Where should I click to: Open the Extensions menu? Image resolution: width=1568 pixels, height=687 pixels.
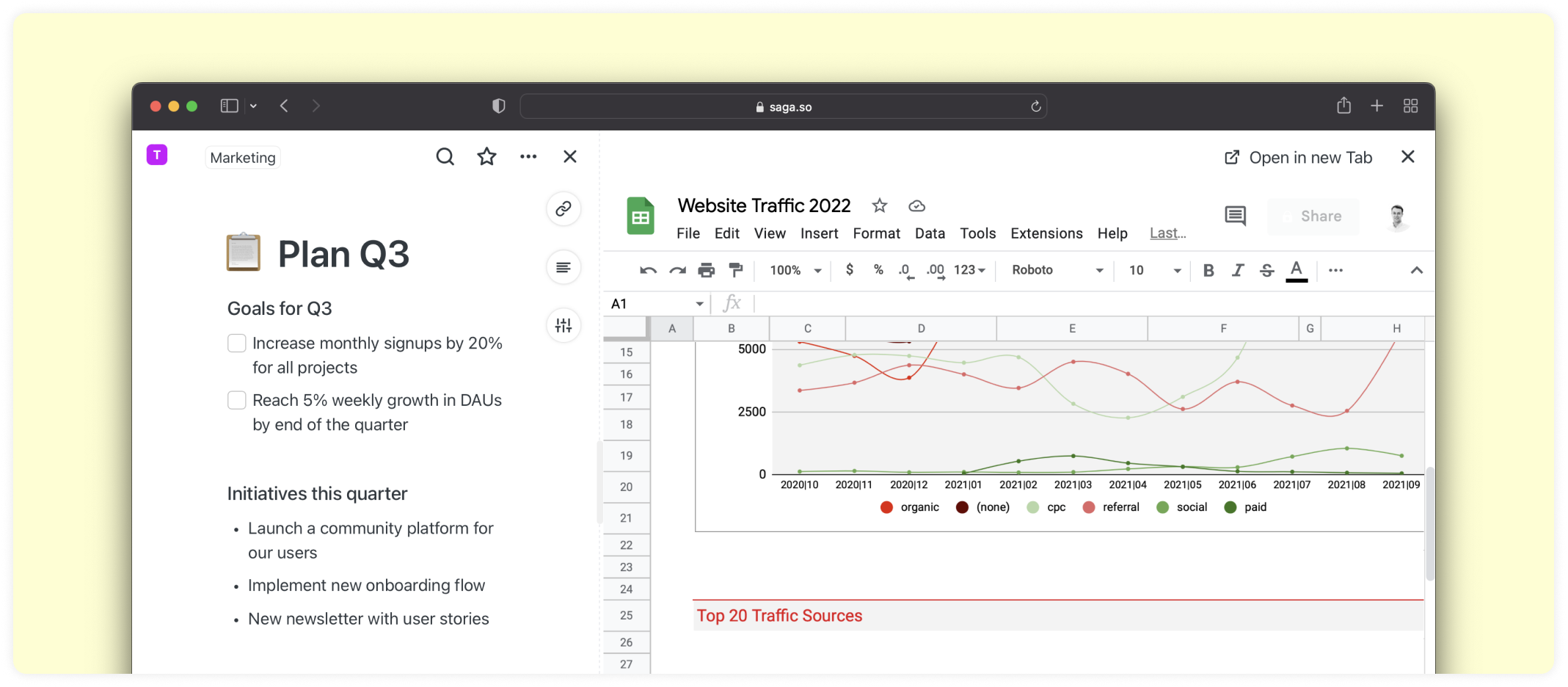[1046, 233]
